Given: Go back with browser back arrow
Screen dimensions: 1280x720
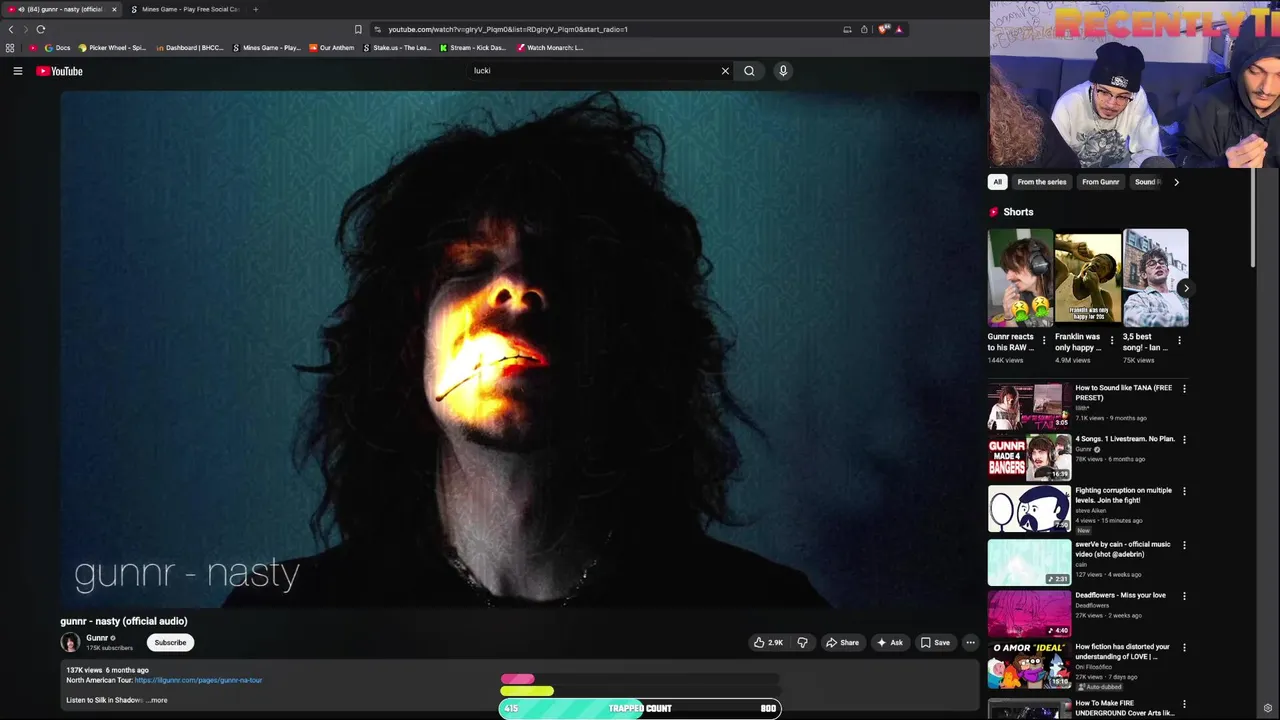Looking at the screenshot, I should pos(11,29).
